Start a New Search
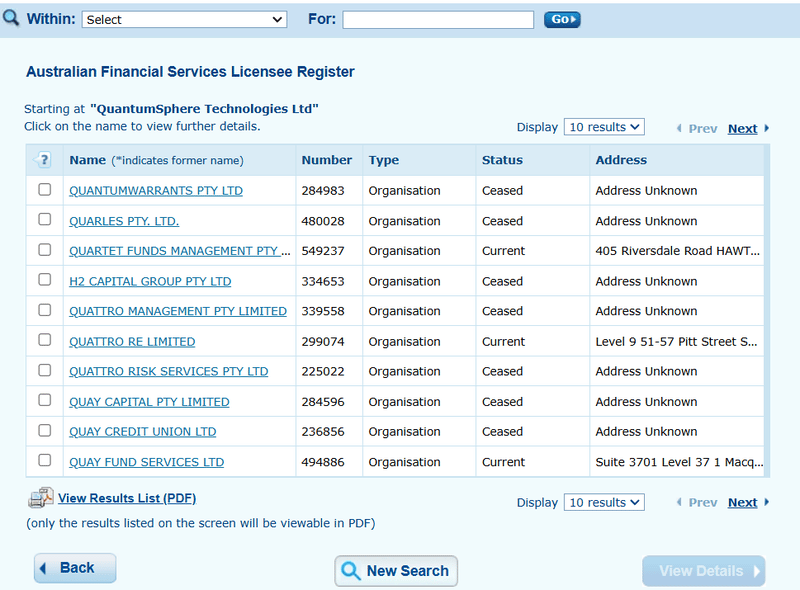 [396, 571]
